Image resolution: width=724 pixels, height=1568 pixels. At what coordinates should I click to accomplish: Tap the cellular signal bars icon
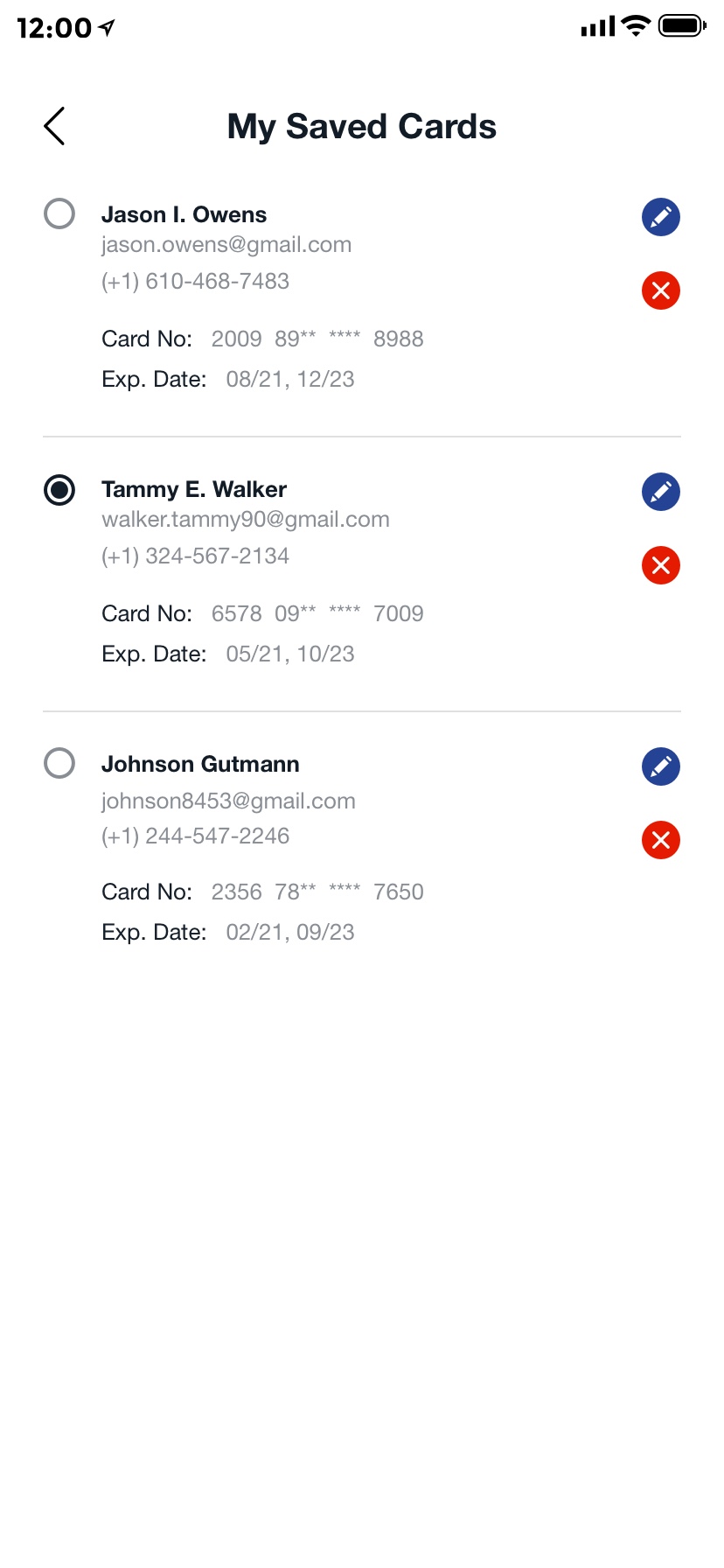(x=598, y=28)
